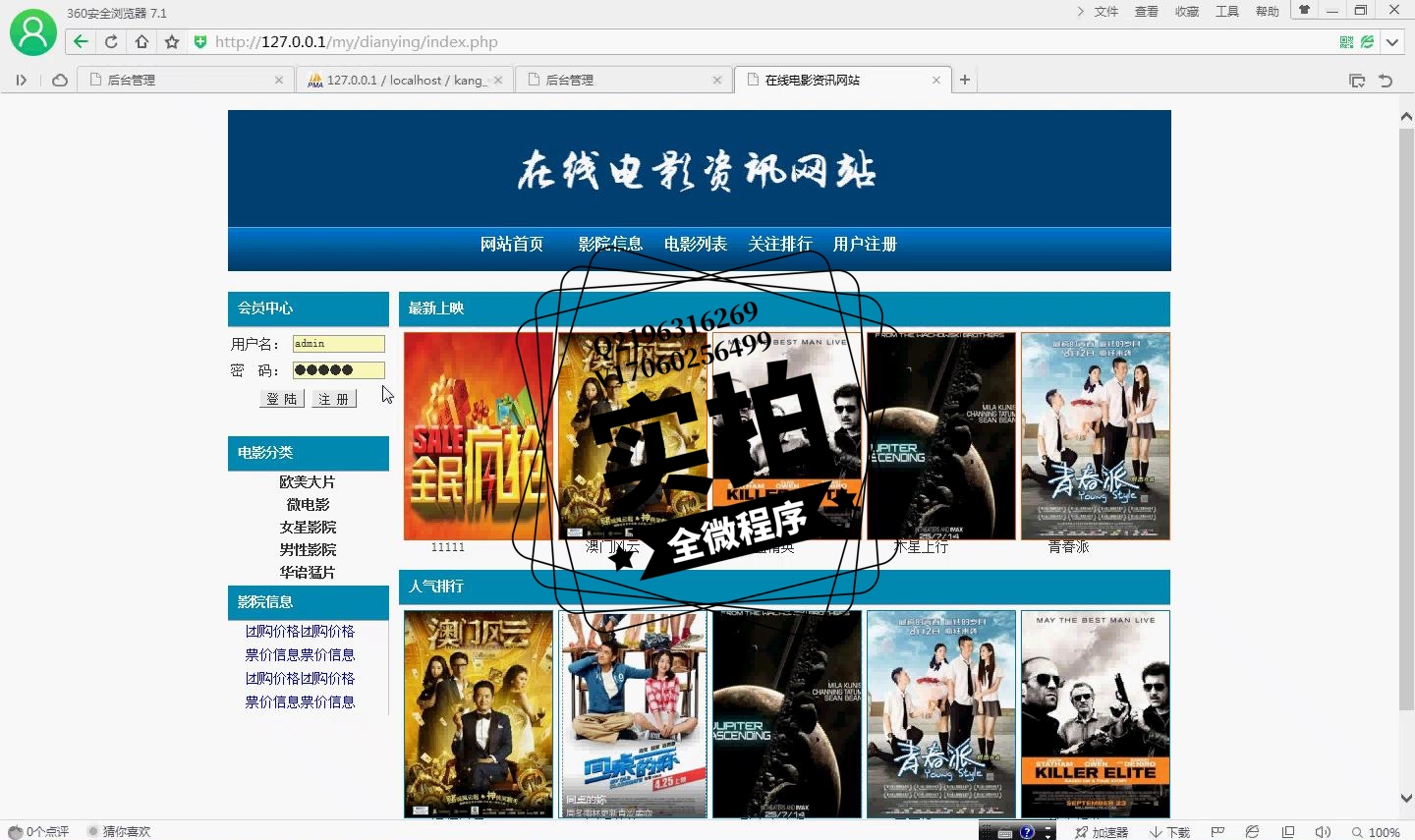The width and height of the screenshot is (1415, 840).
Task: Click the green security shield icon
Action: (x=200, y=41)
